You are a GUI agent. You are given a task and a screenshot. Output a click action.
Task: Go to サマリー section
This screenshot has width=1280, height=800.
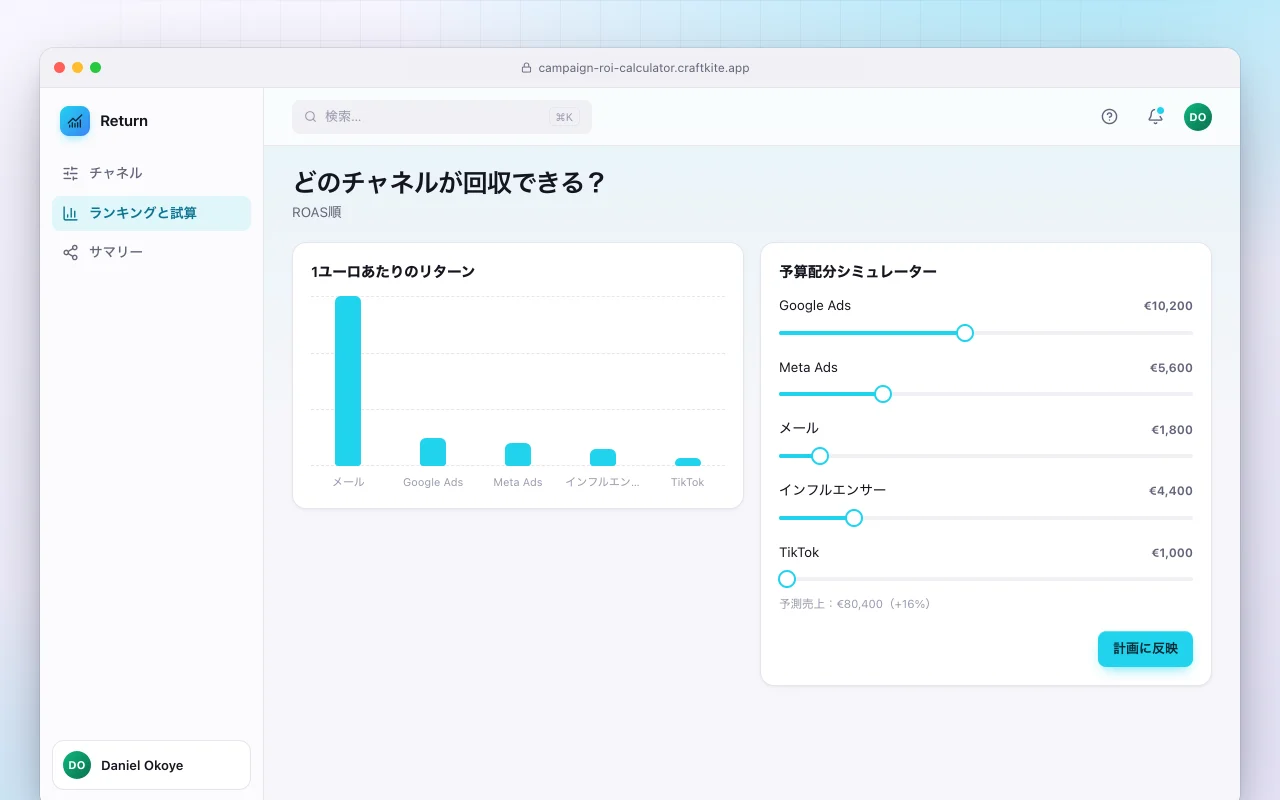tap(151, 252)
